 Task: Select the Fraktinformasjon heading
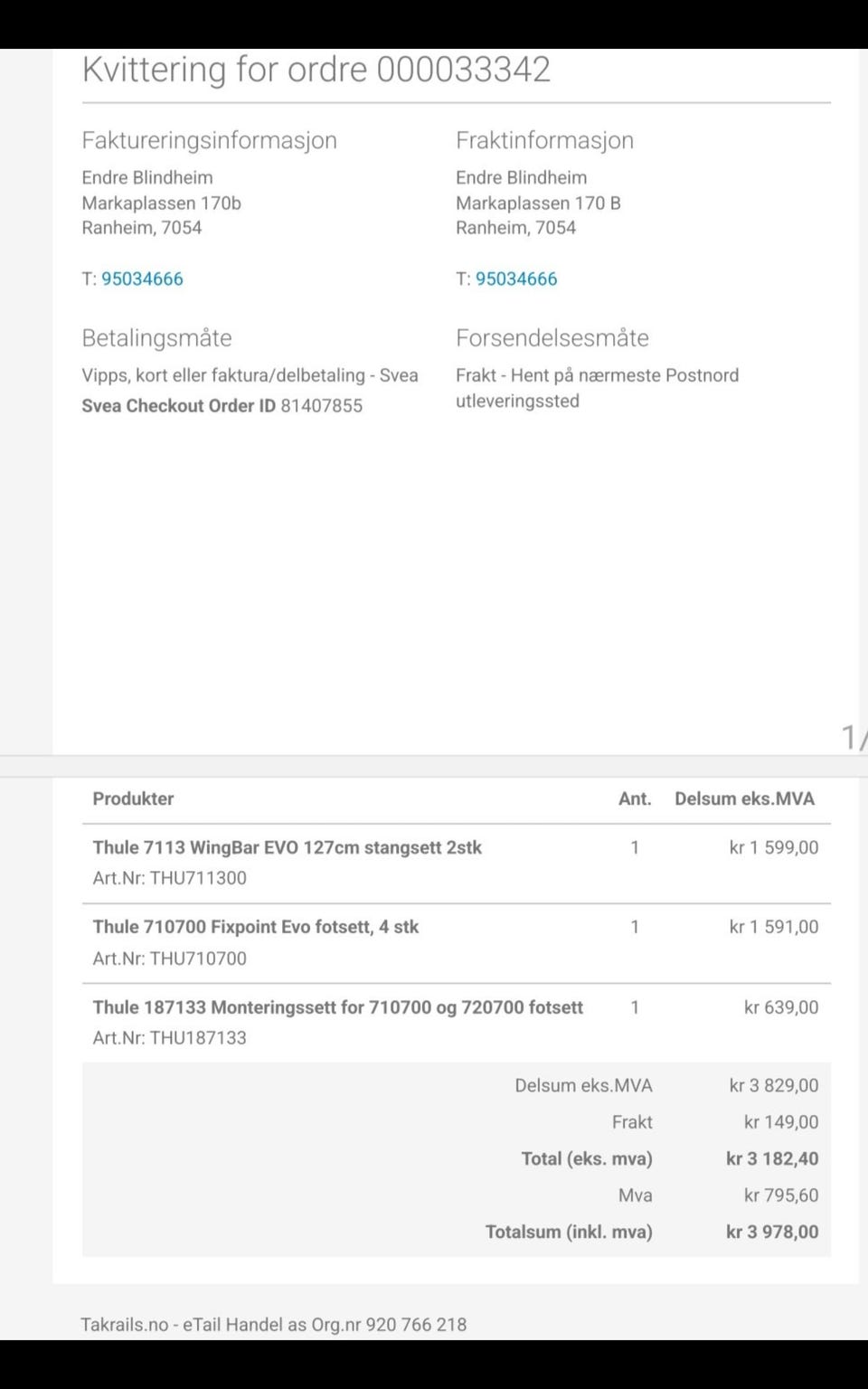[x=544, y=140]
